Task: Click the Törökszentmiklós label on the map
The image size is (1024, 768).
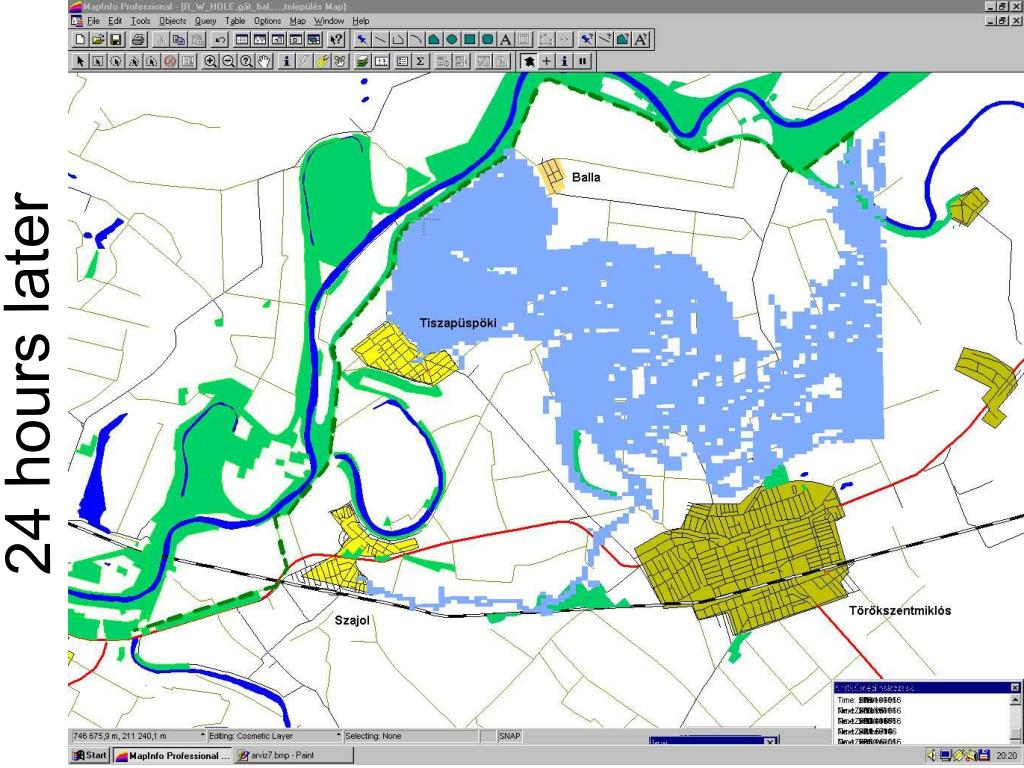Action: 900,611
